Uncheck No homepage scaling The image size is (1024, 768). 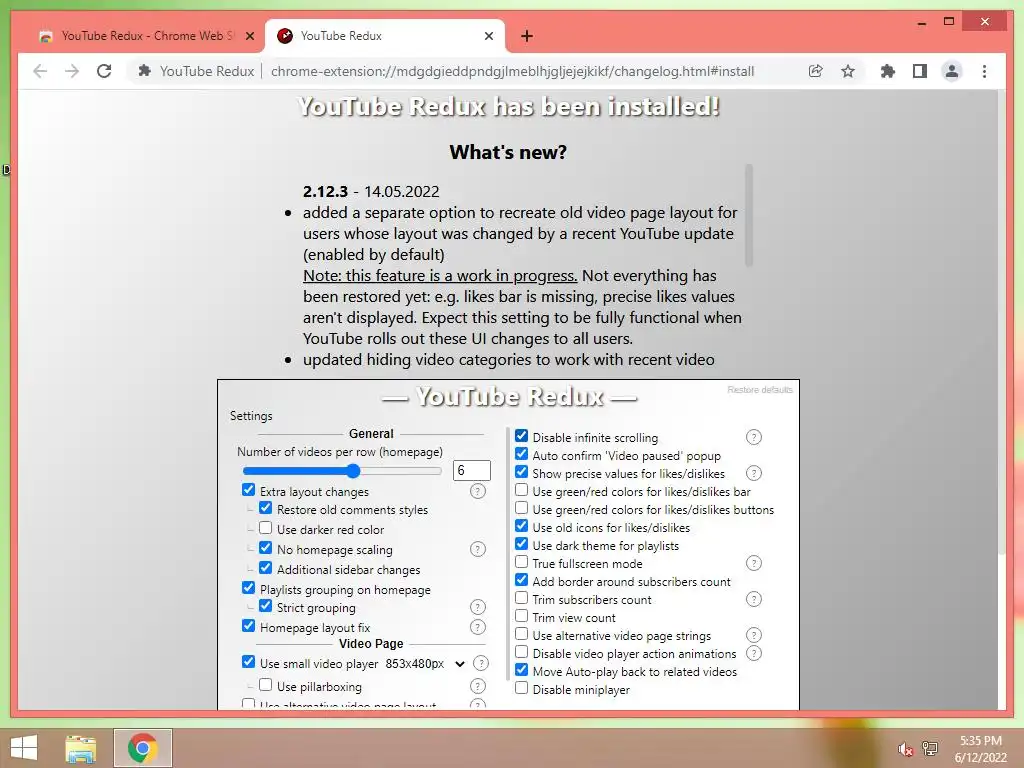pyautogui.click(x=265, y=548)
